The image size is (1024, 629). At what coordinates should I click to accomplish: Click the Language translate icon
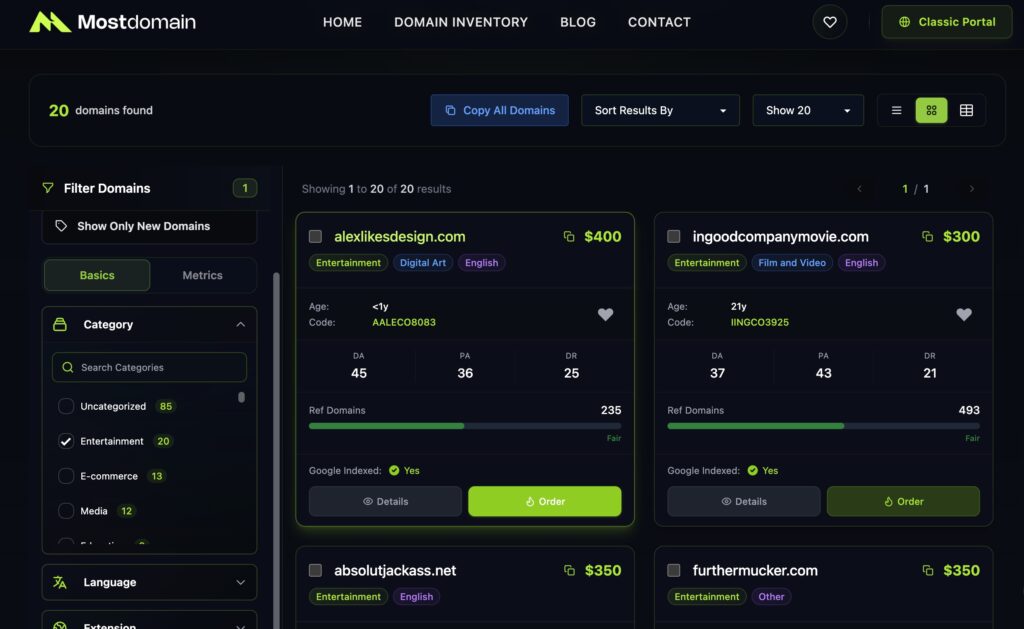tap(60, 582)
